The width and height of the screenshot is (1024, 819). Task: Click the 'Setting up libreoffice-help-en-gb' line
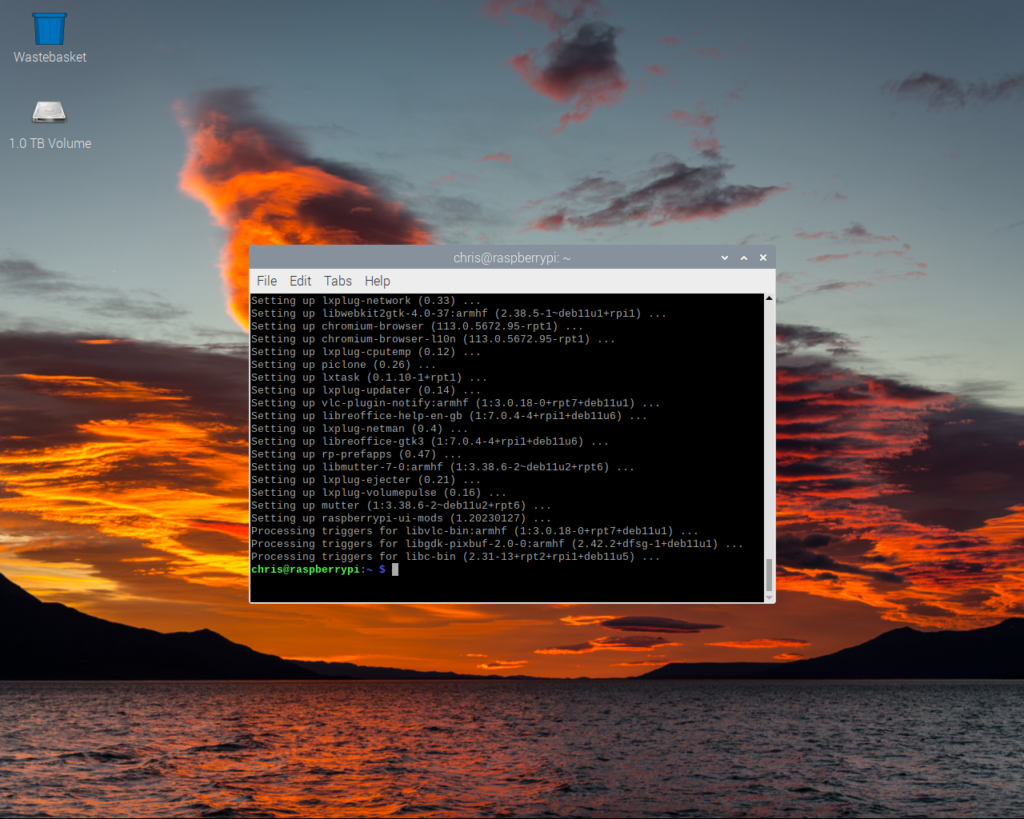click(449, 416)
